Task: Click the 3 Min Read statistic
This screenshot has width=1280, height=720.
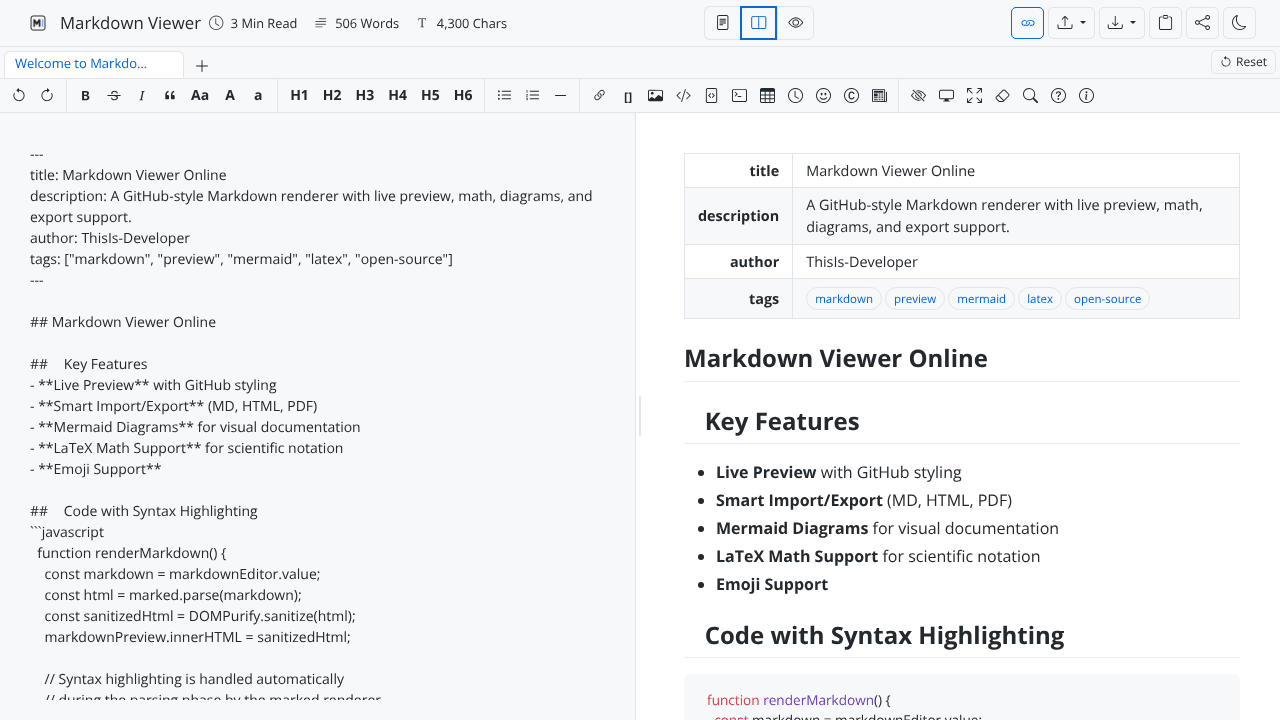Action: coord(253,23)
